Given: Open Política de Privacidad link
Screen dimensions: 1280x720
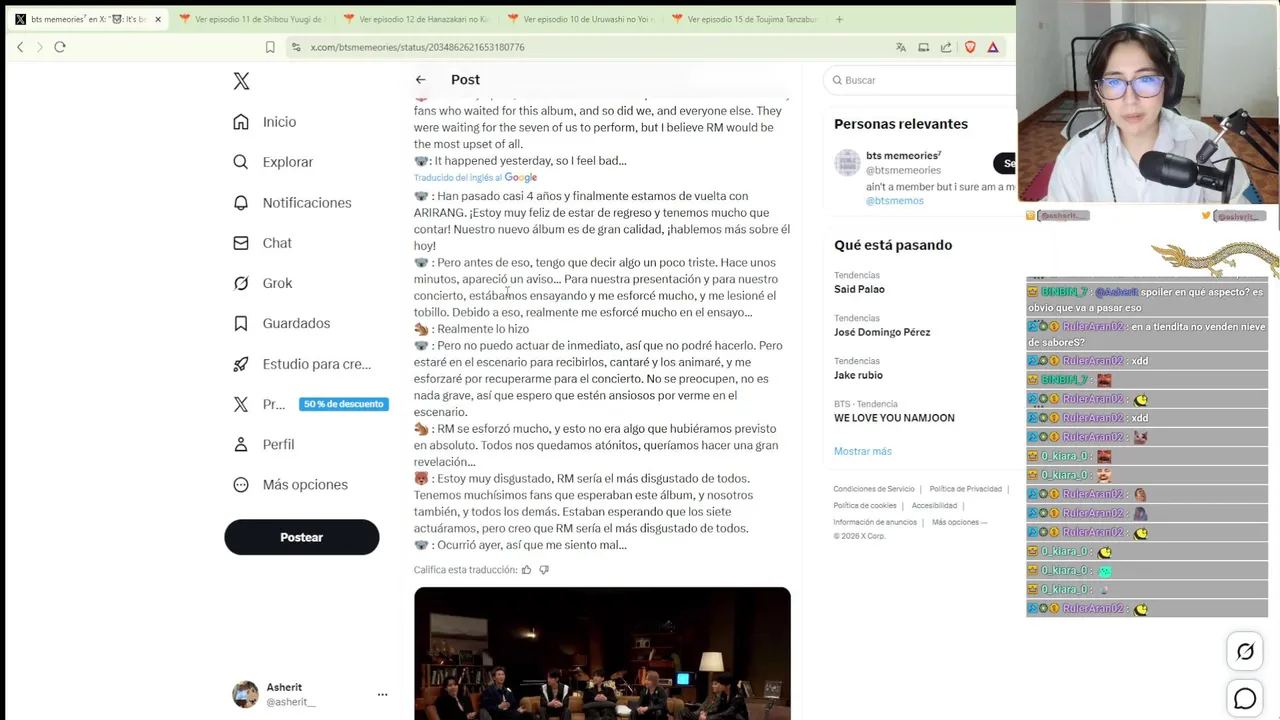Looking at the screenshot, I should pos(965,489).
